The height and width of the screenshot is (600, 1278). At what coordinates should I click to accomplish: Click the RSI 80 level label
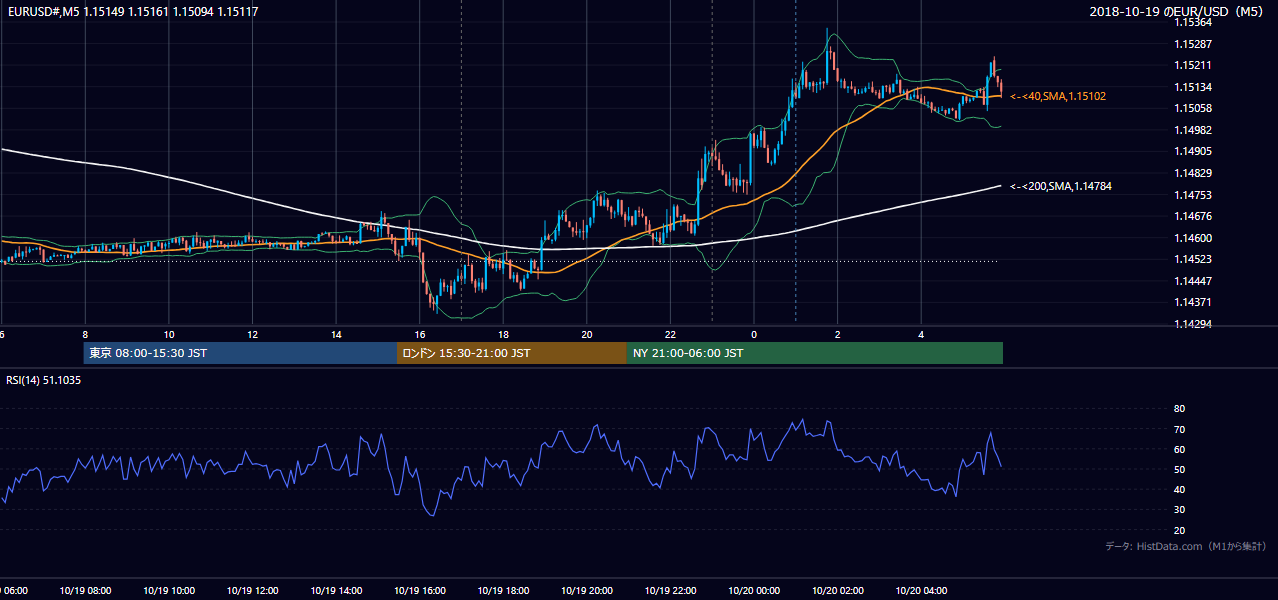(x=1179, y=409)
